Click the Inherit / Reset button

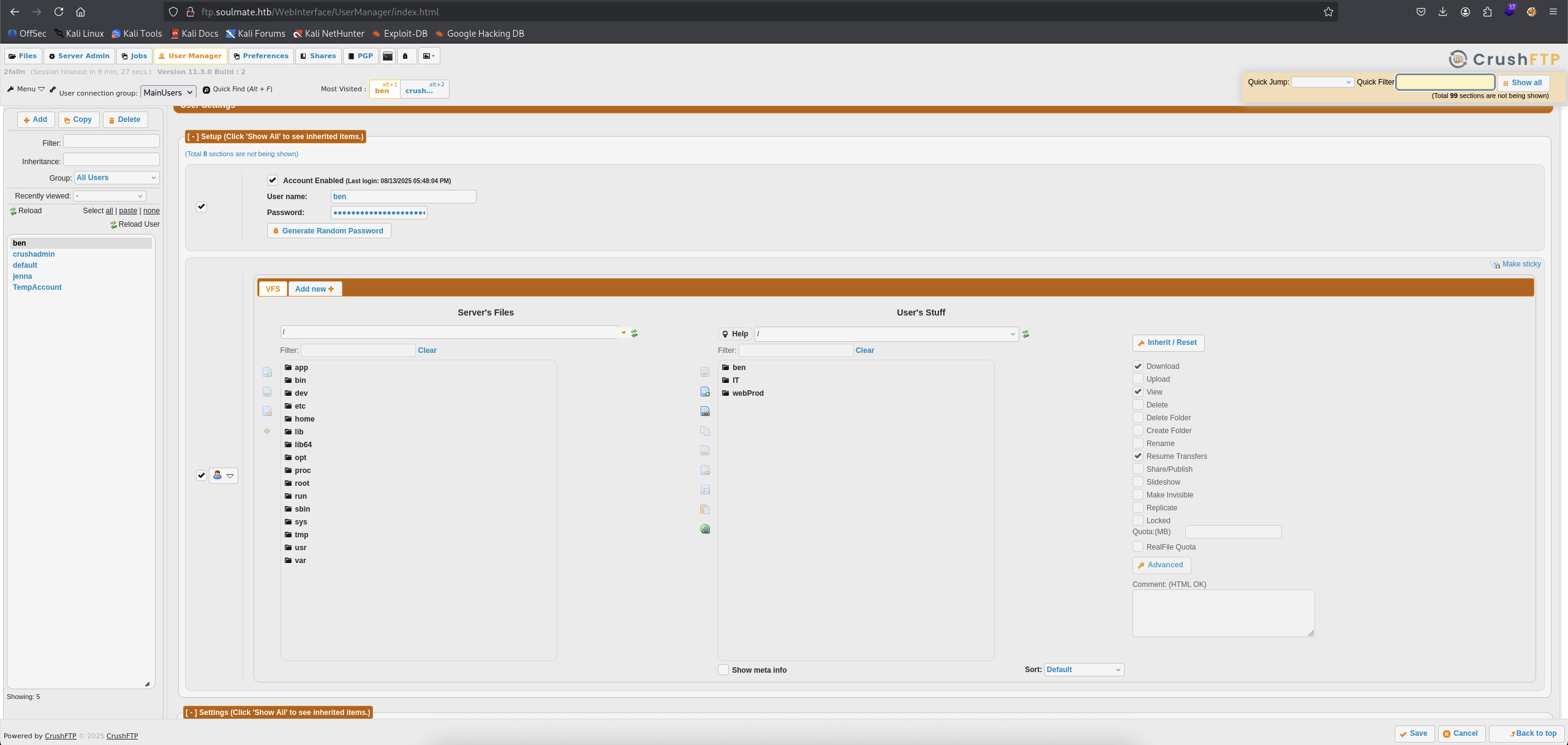1168,342
